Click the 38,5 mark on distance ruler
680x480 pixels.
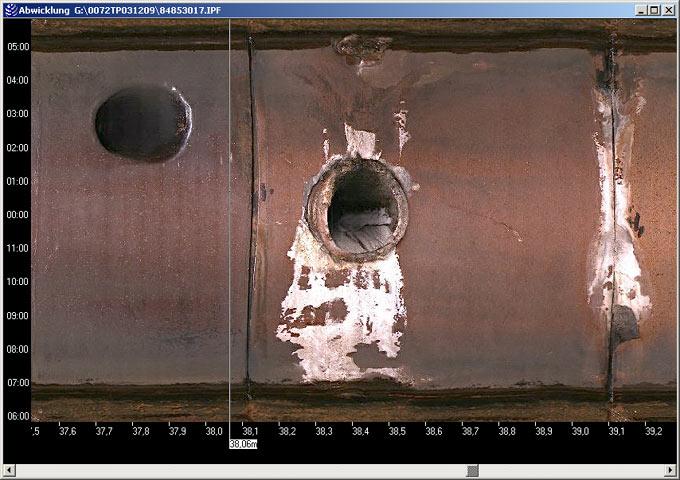click(x=397, y=432)
